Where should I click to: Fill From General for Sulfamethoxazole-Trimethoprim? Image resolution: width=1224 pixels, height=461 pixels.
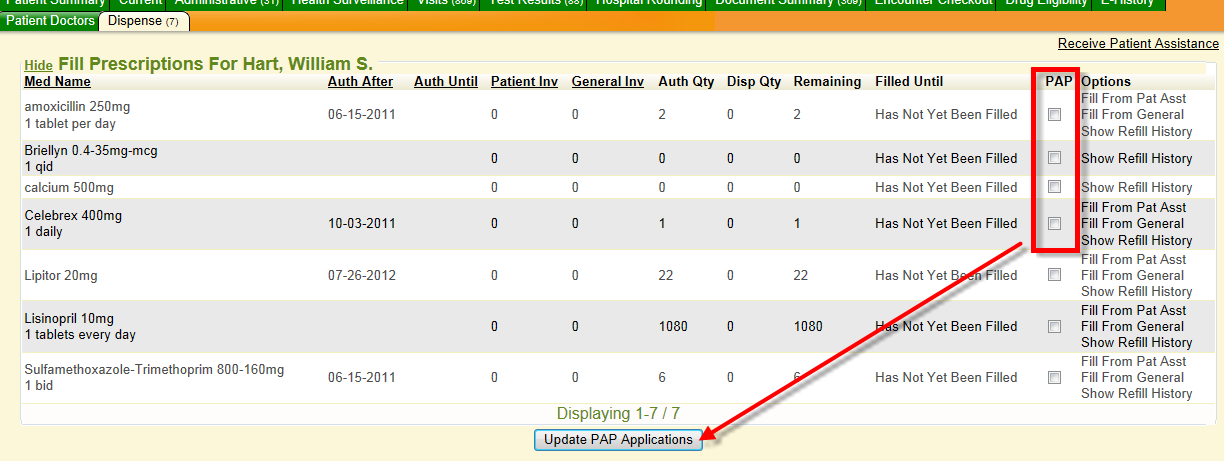1132,377
